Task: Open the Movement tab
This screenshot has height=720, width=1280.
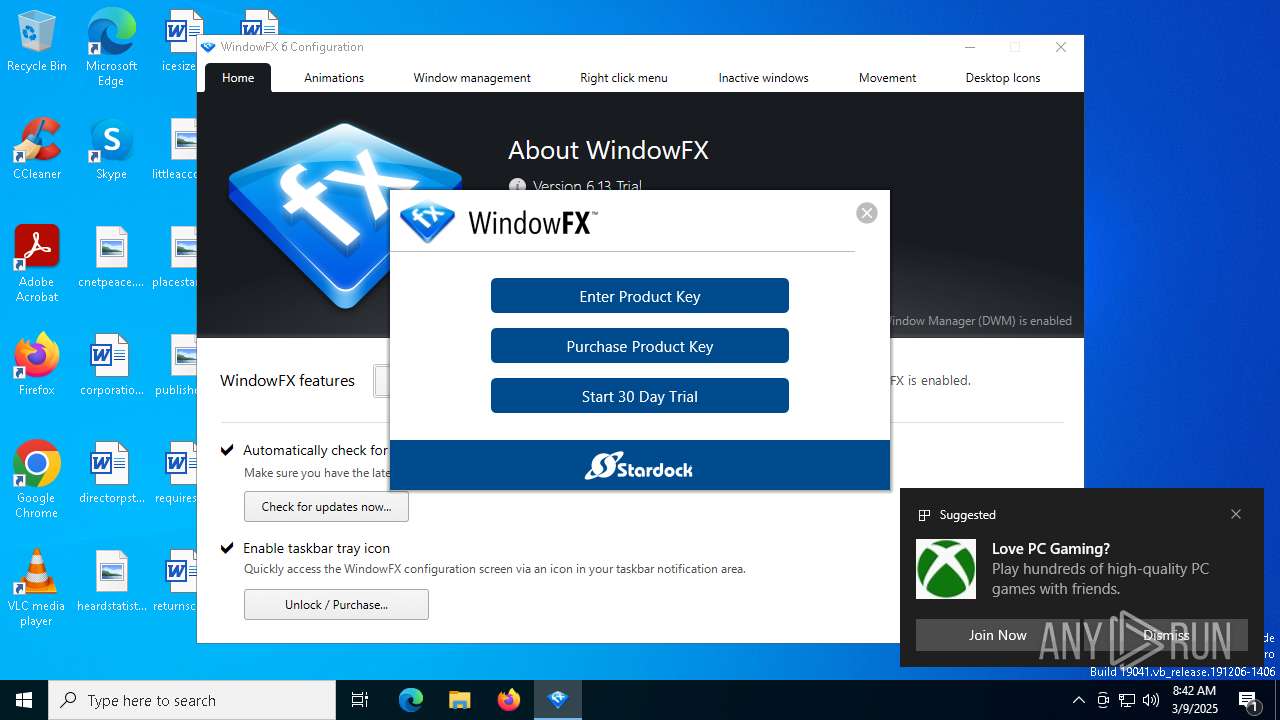Action: [887, 78]
